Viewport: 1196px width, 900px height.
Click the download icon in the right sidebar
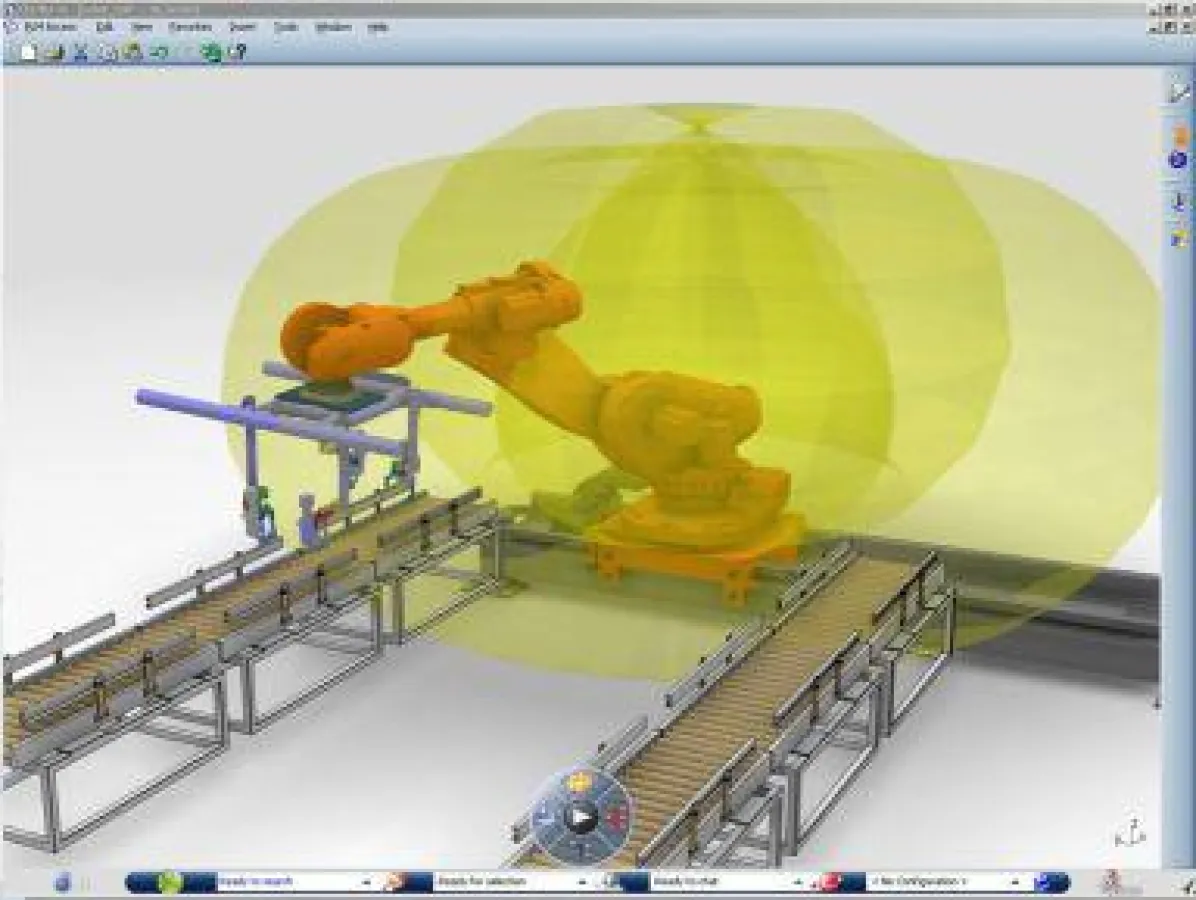[1178, 200]
